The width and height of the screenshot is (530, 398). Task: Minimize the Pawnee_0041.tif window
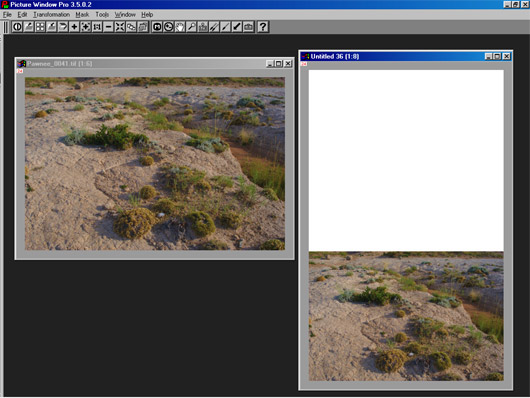tap(270, 64)
